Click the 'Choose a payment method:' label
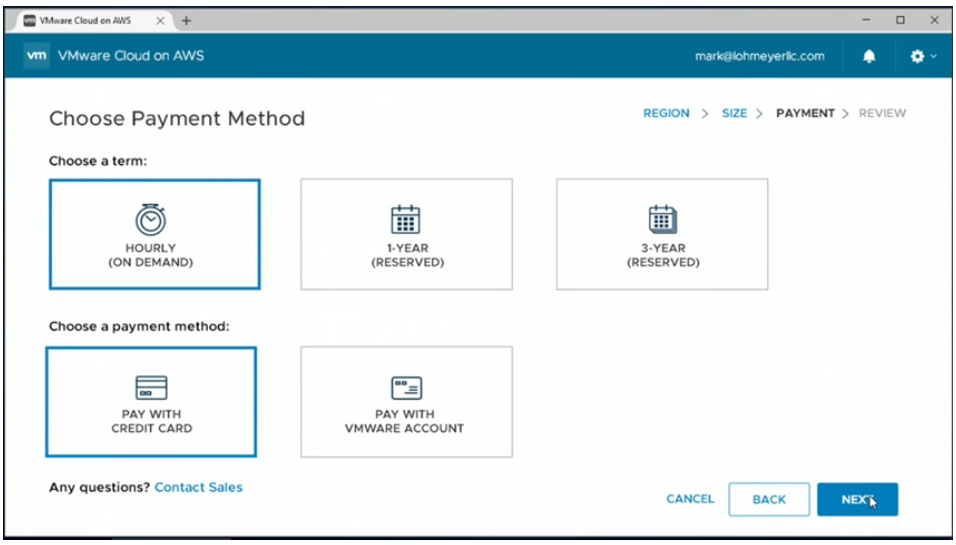This screenshot has height=545, width=956. click(139, 326)
